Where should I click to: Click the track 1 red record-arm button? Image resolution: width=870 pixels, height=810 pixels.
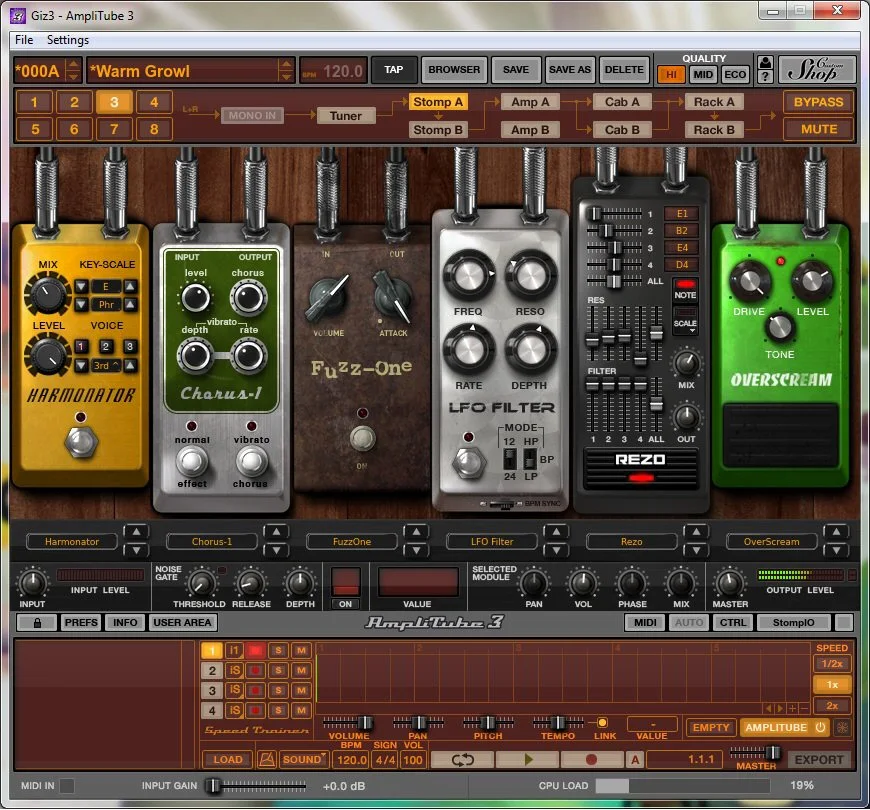pos(256,650)
